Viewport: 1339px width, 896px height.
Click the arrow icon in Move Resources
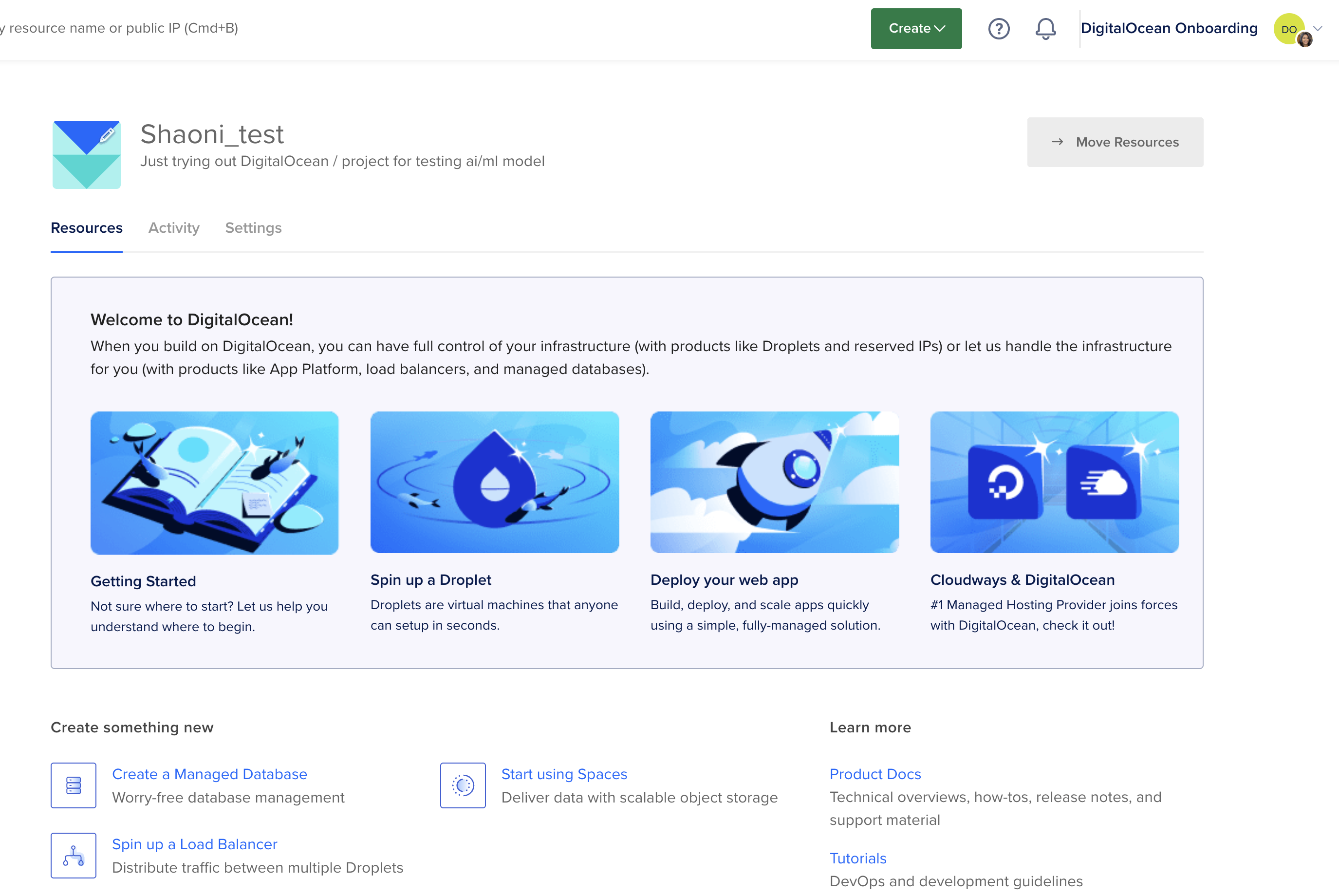pyautogui.click(x=1058, y=142)
